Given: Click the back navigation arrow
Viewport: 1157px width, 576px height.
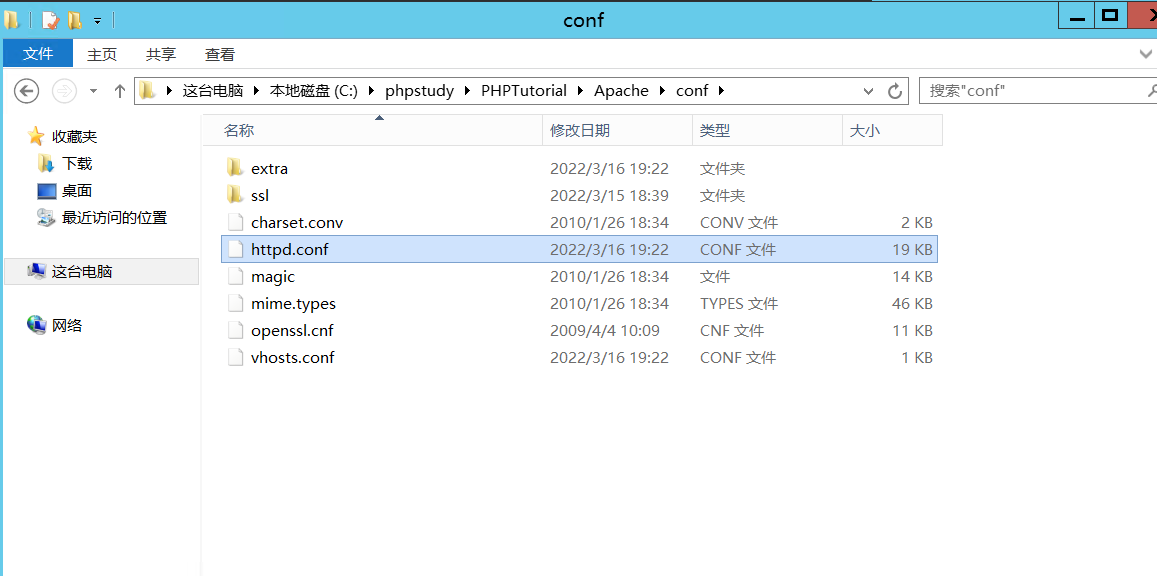Looking at the screenshot, I should click(26, 90).
